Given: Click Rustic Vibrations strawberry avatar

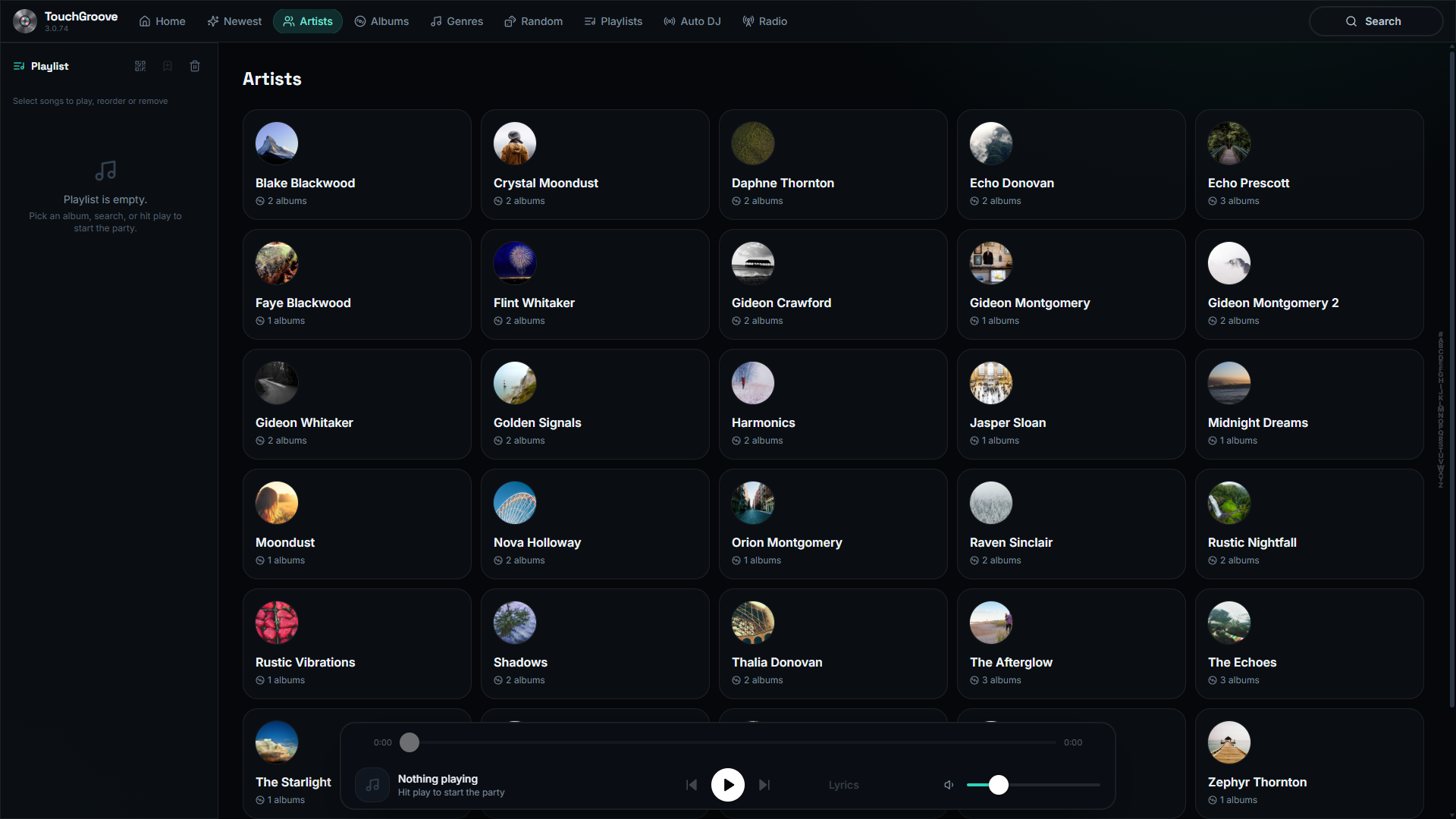Looking at the screenshot, I should 277,623.
